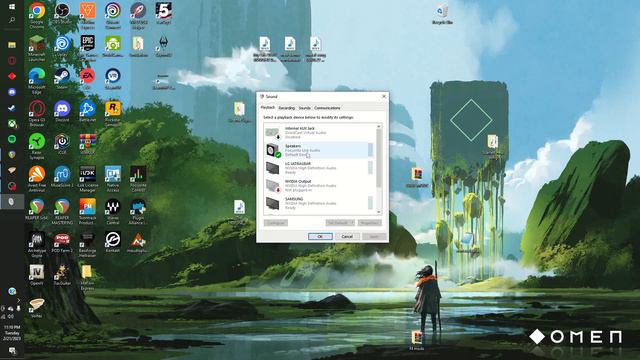
Task: Open SteamVR desktop shortcut
Action: click(113, 79)
